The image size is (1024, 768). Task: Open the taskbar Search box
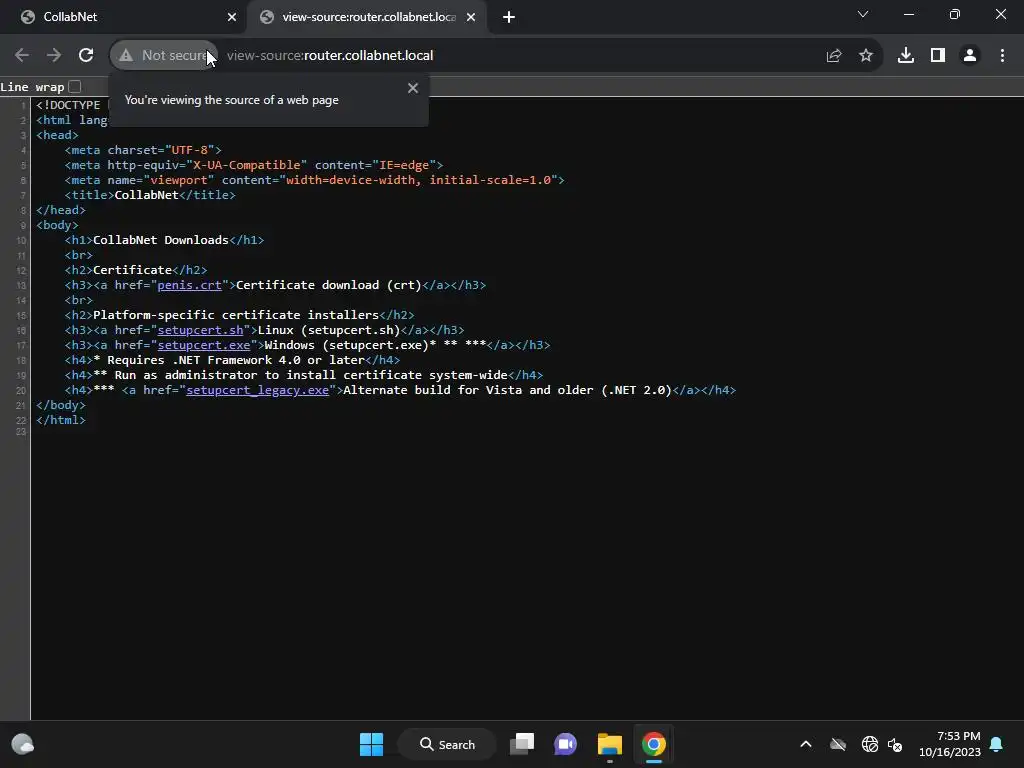point(447,744)
